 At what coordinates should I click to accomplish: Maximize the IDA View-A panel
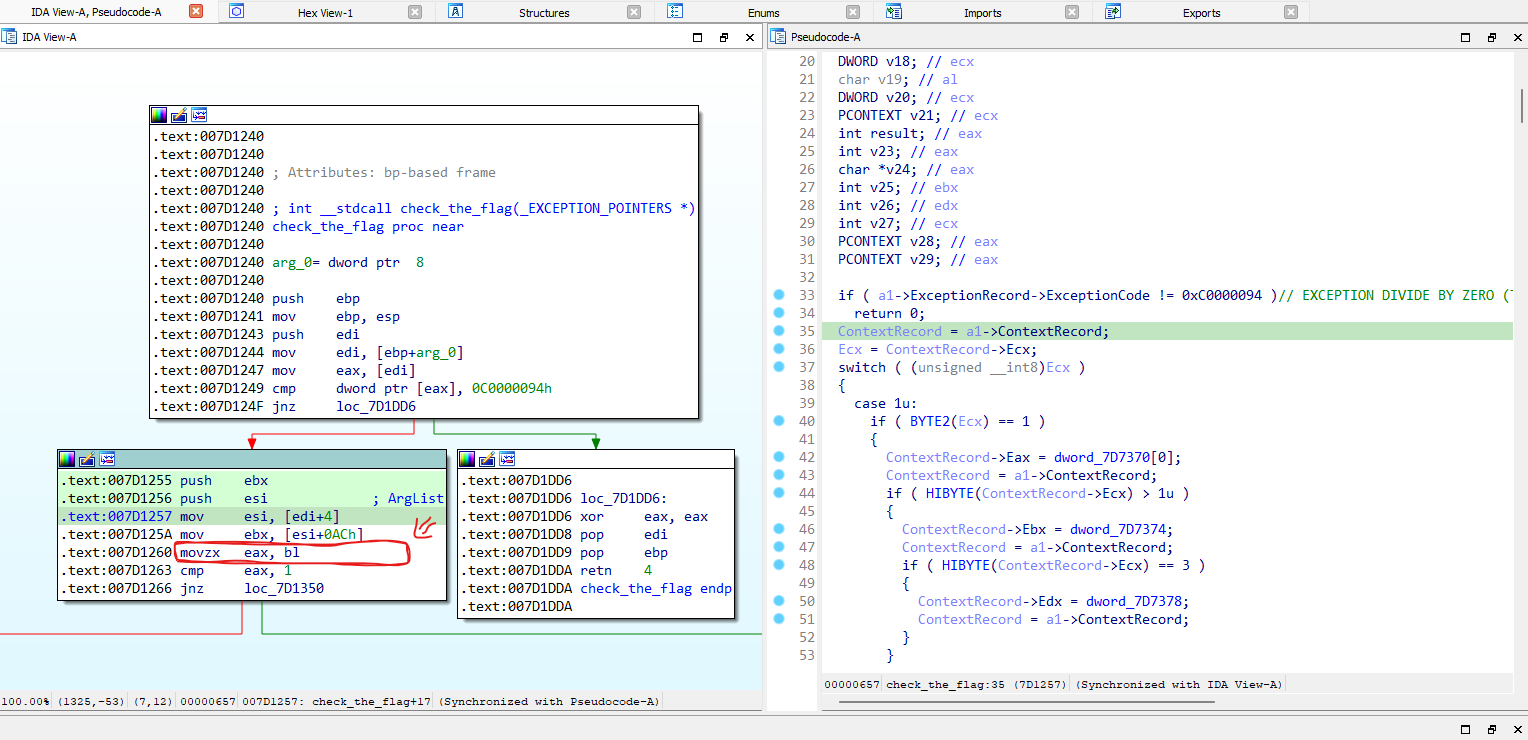click(x=698, y=37)
